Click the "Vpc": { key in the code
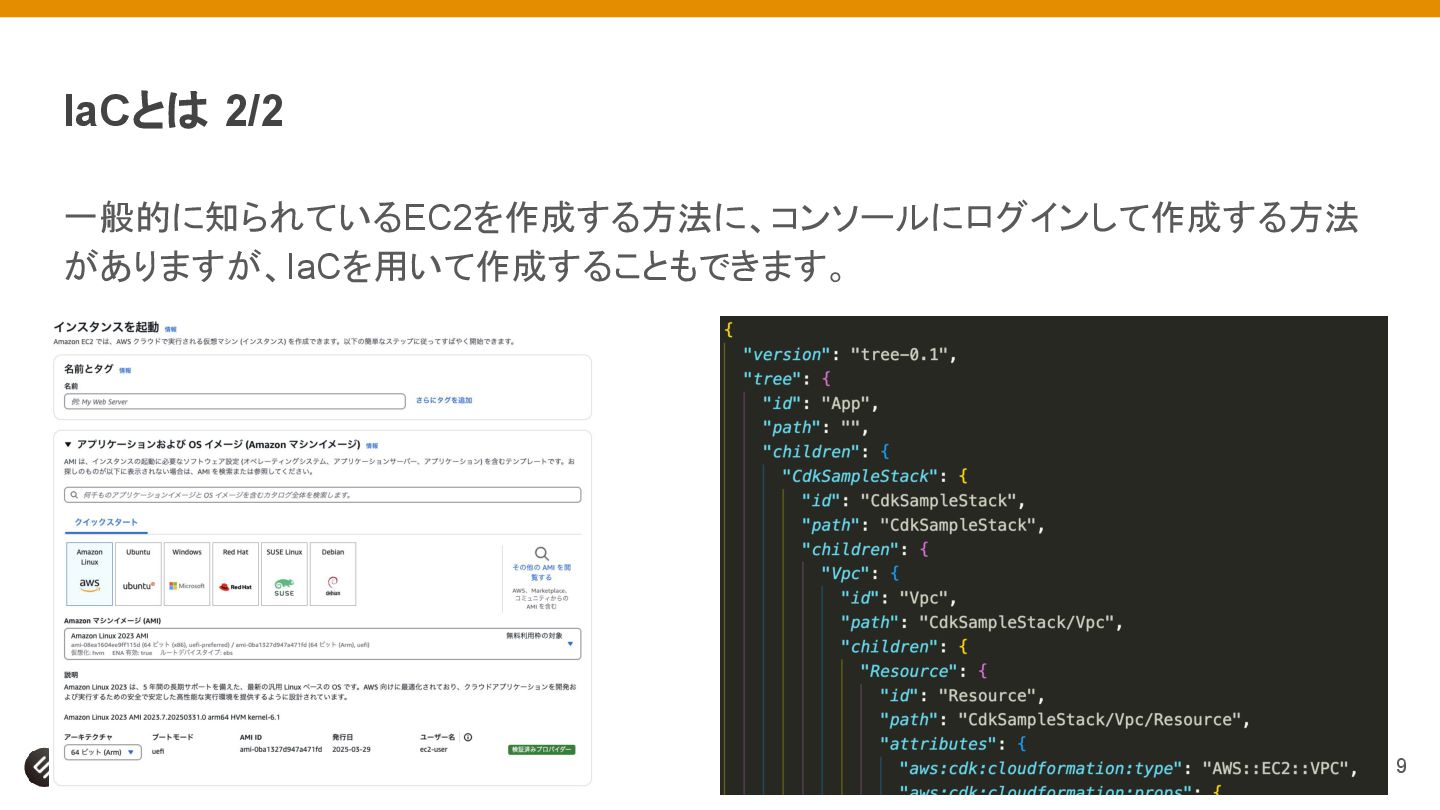This screenshot has width=1440, height=810. [860, 574]
